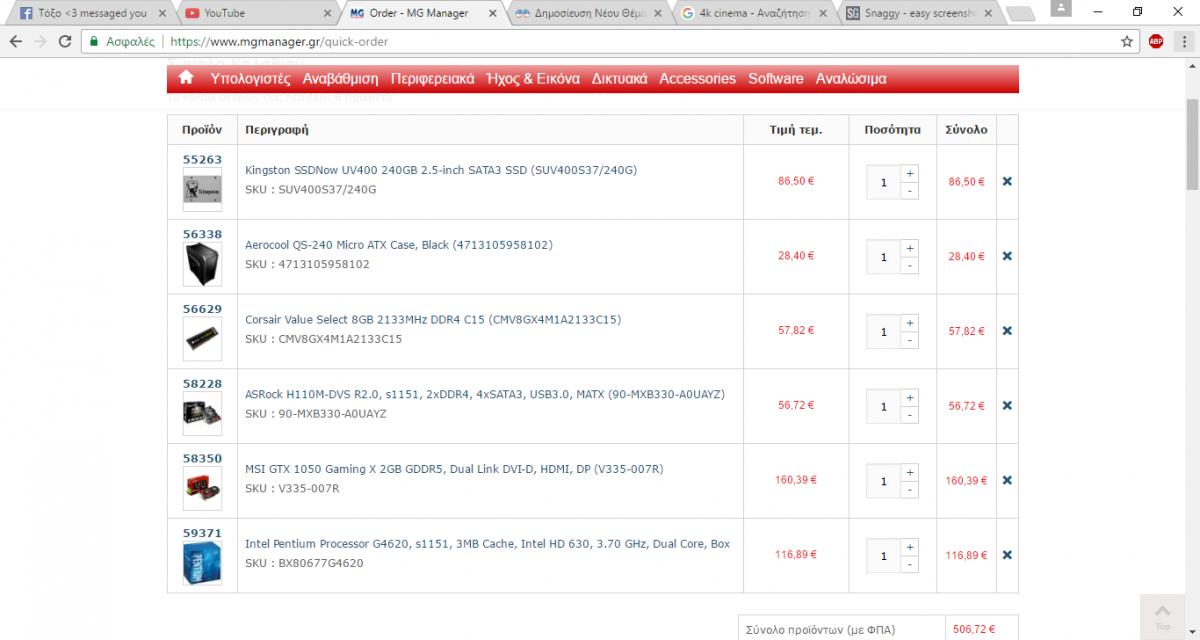Screen dimensions: 1200x640
Task: Open the Kingston SSD product thumbnail
Action: pyautogui.click(x=202, y=190)
